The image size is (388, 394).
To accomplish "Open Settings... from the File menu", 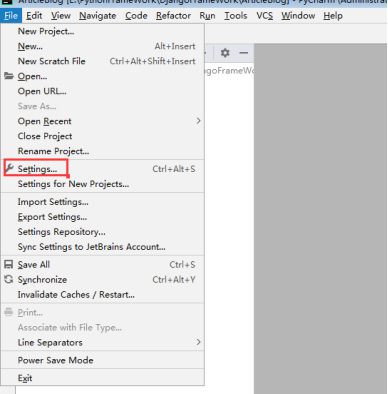I will tap(103, 169).
